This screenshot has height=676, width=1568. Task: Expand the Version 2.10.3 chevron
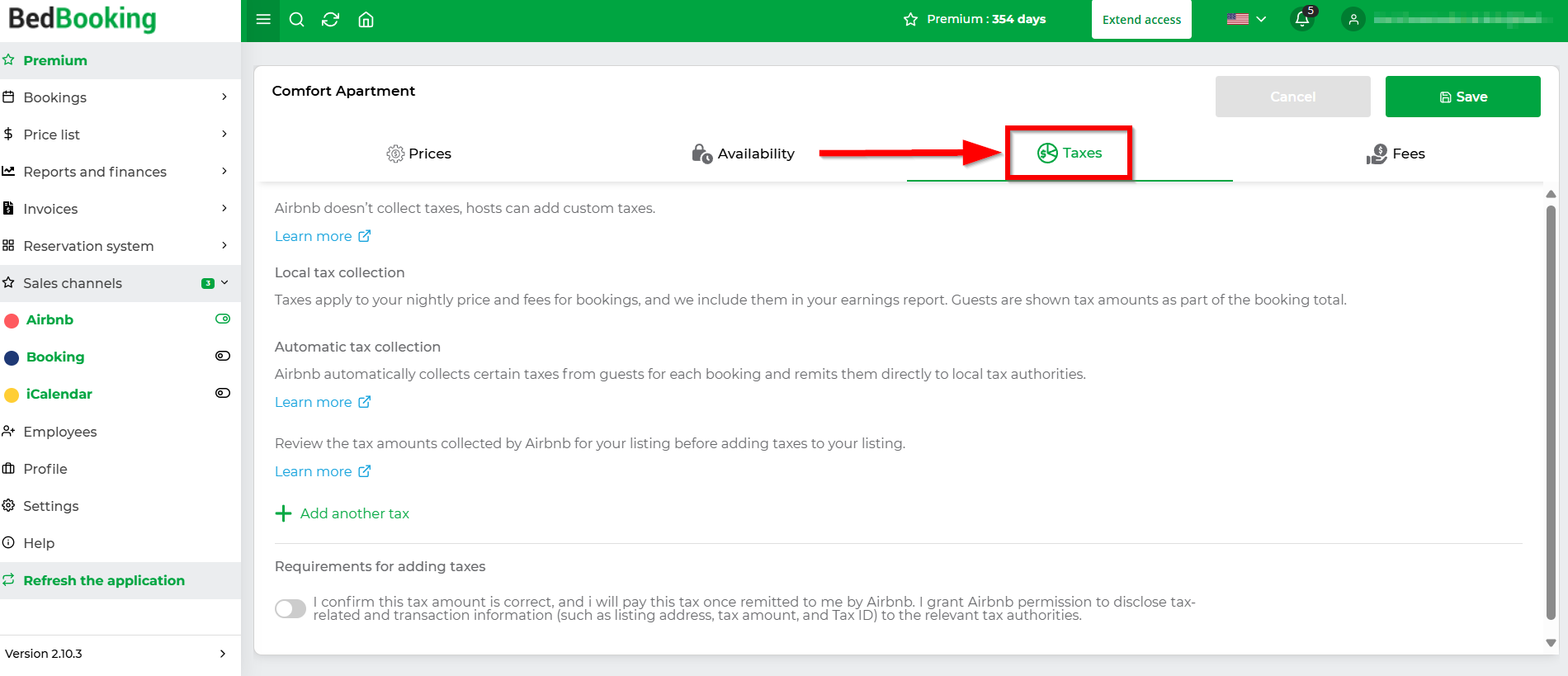coord(223,654)
